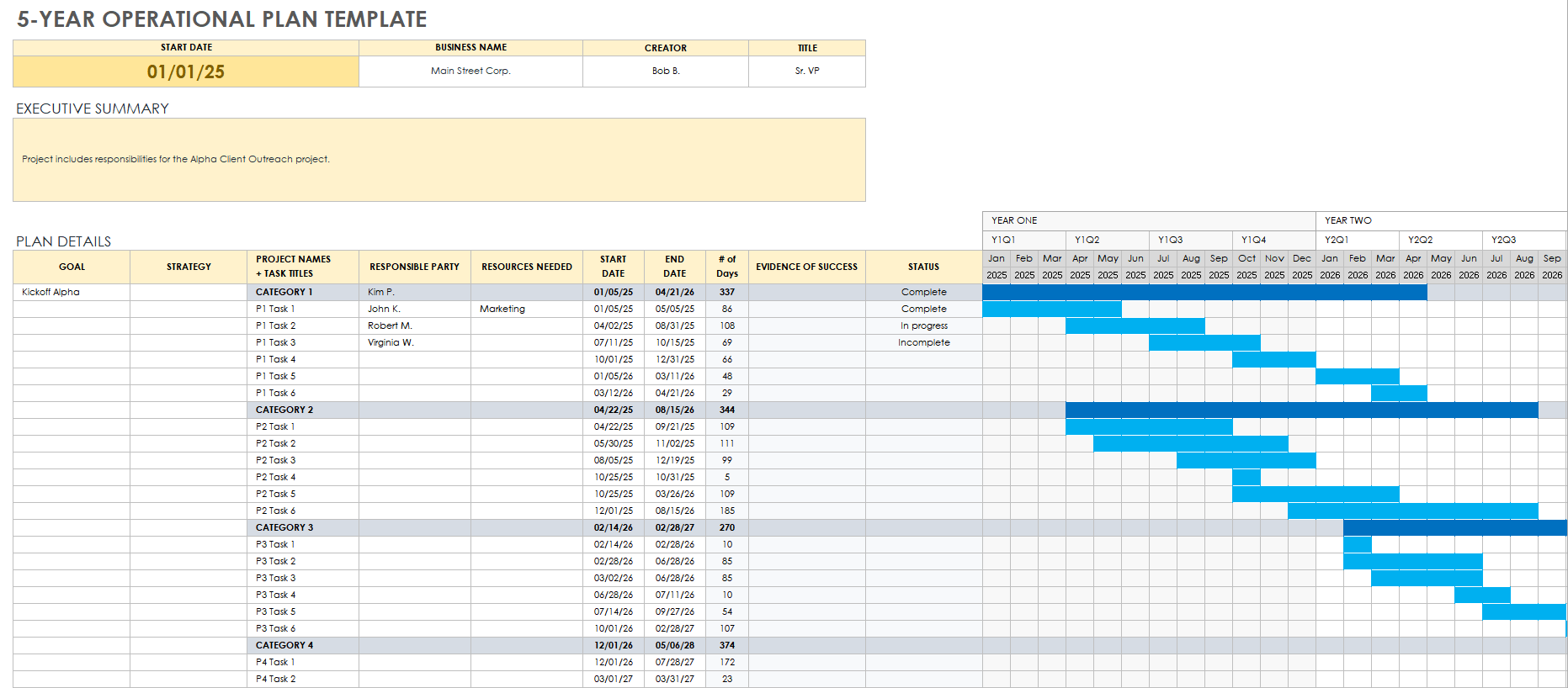Click the Category 2 dark blue Gantt bar
Viewport: 1568px width, 688px height.
click(x=1300, y=410)
